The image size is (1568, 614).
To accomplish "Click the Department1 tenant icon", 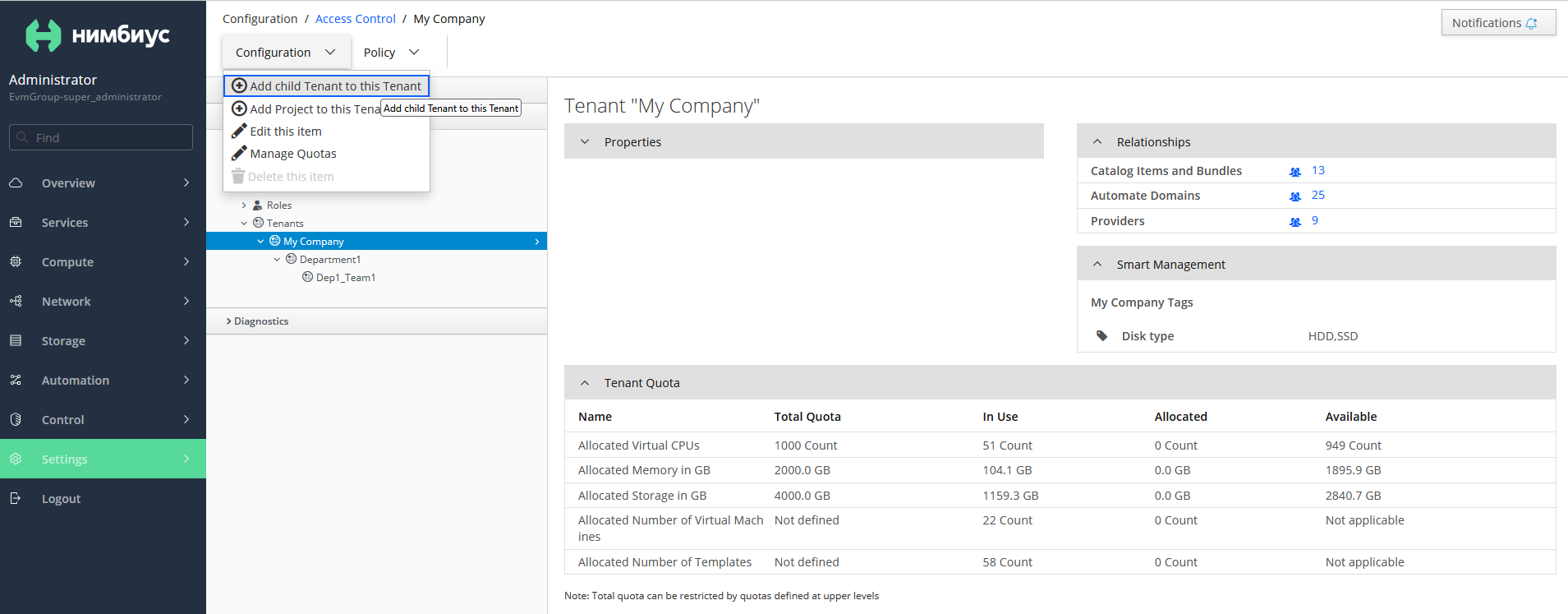I will pyautogui.click(x=291, y=259).
